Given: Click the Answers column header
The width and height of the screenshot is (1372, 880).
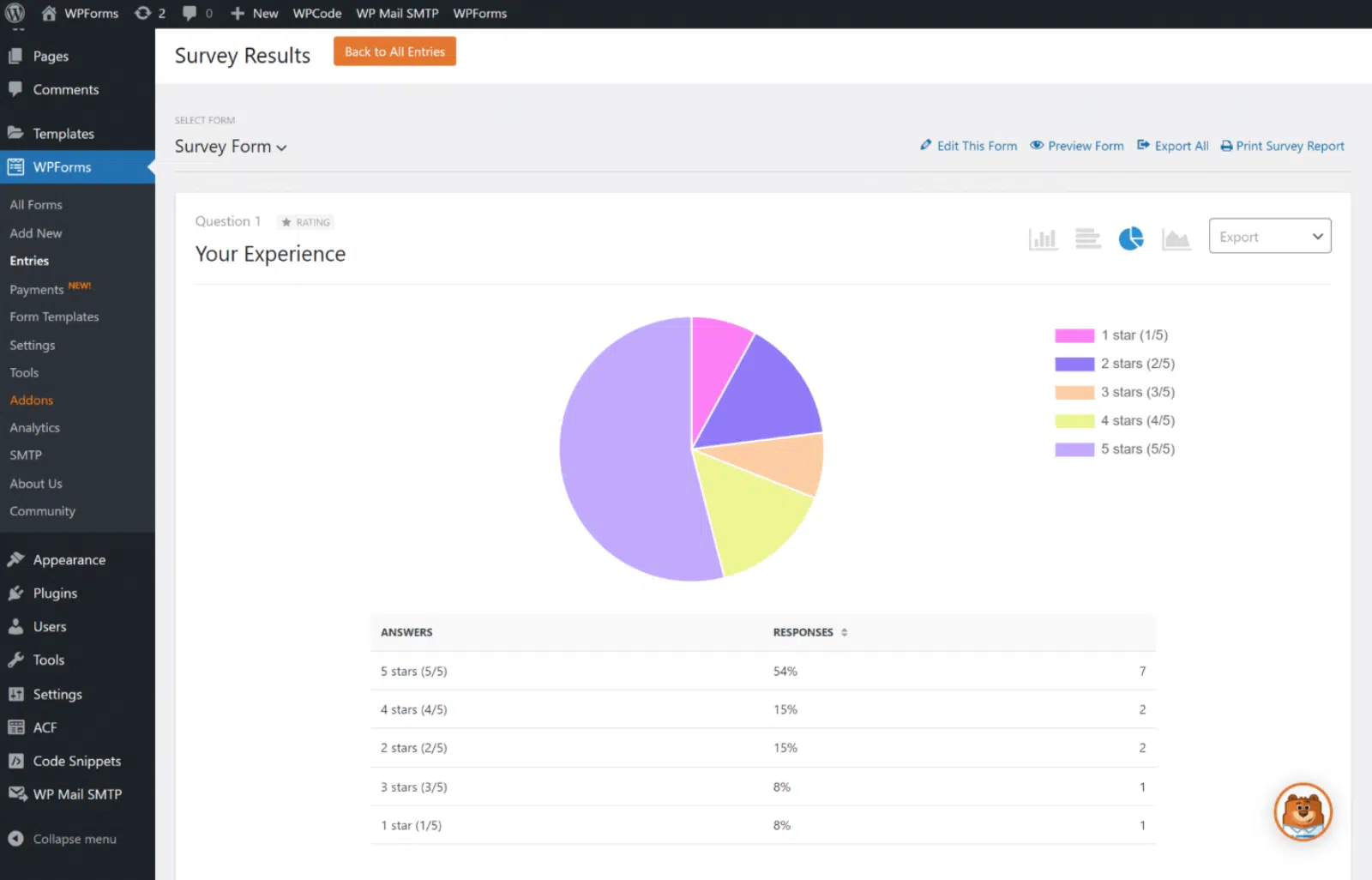Looking at the screenshot, I should 406,632.
